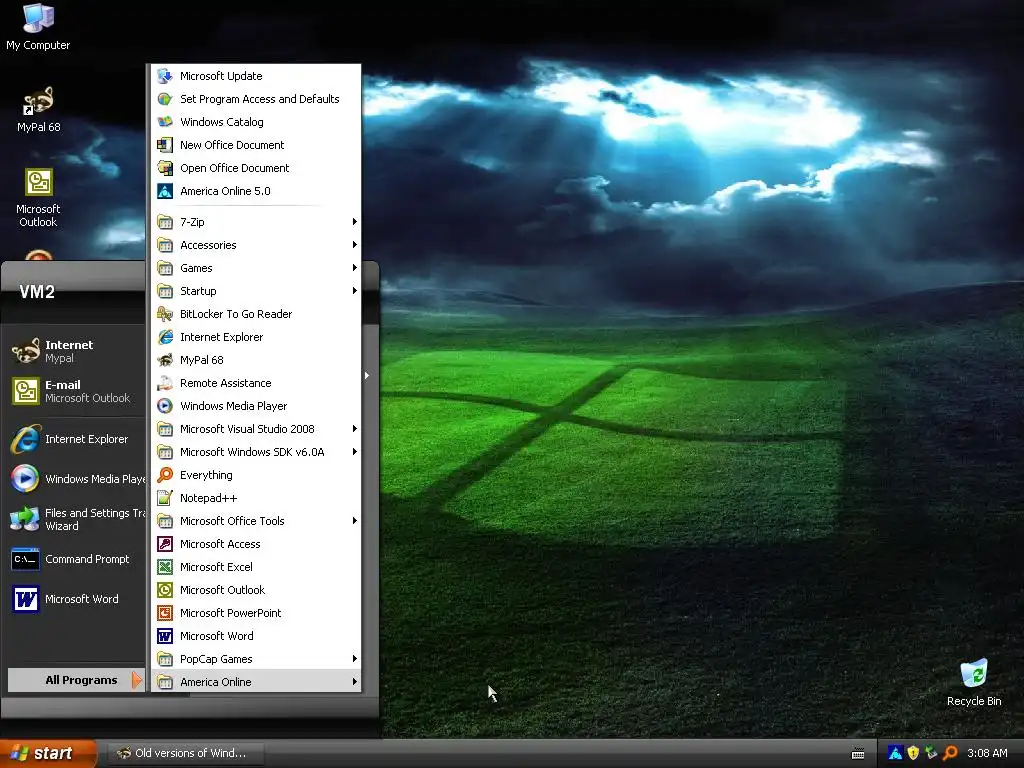
Task: Click the on-screen keyboard icon in the taskbar
Action: pyautogui.click(x=858, y=754)
